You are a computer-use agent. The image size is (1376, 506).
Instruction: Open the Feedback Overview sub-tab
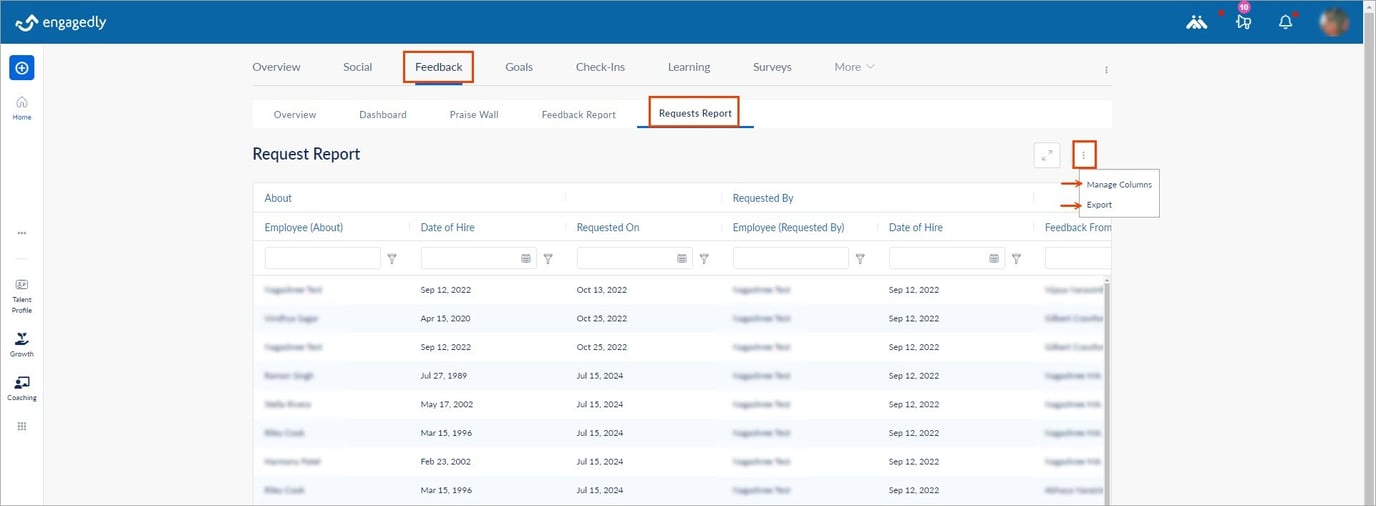[x=295, y=114]
